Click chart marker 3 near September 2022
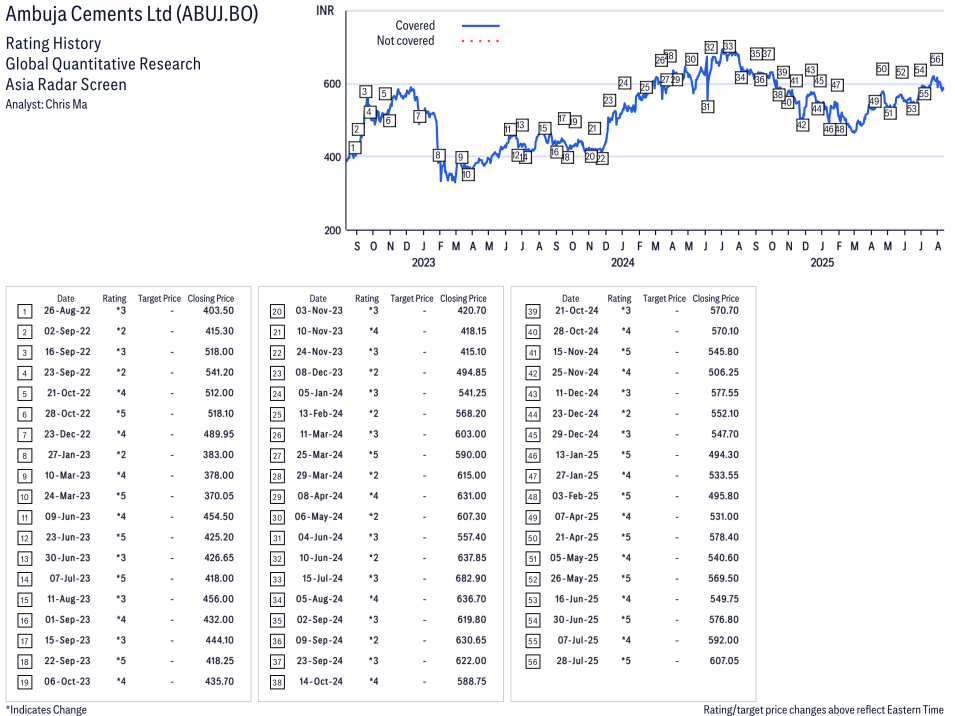Screen dimensions: 955x716 tap(365, 91)
